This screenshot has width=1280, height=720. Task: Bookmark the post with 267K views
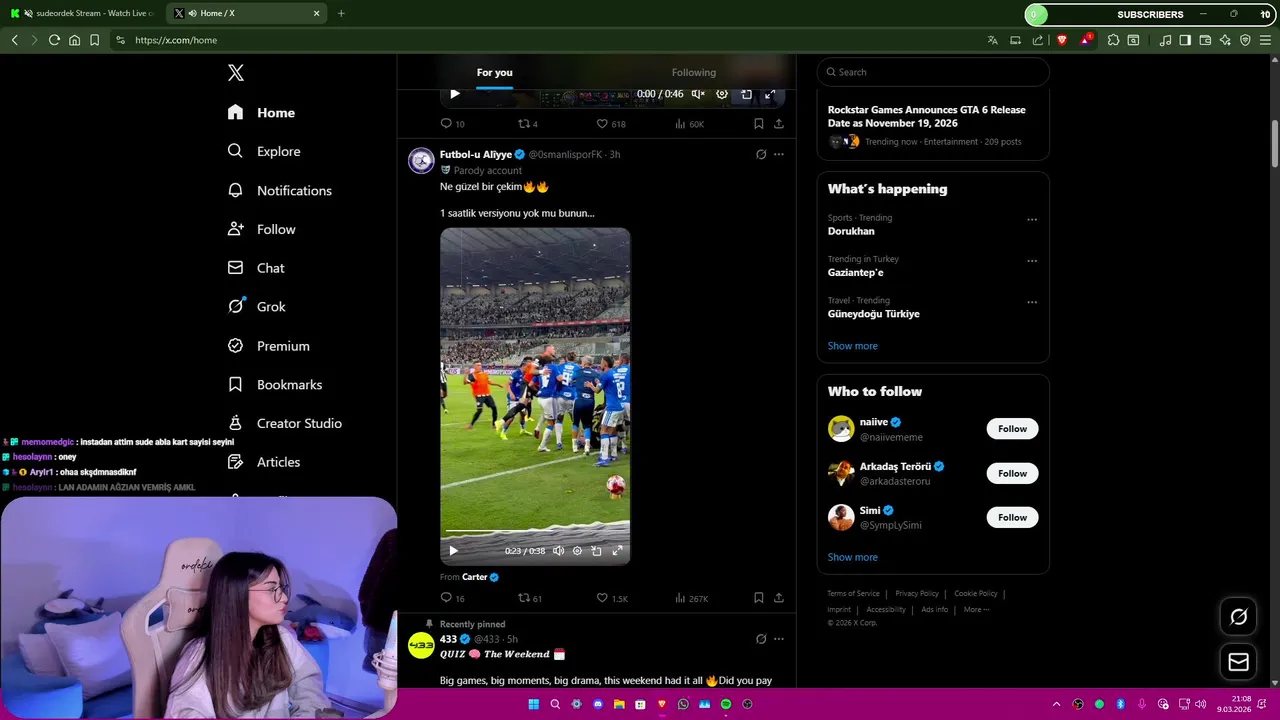(758, 598)
